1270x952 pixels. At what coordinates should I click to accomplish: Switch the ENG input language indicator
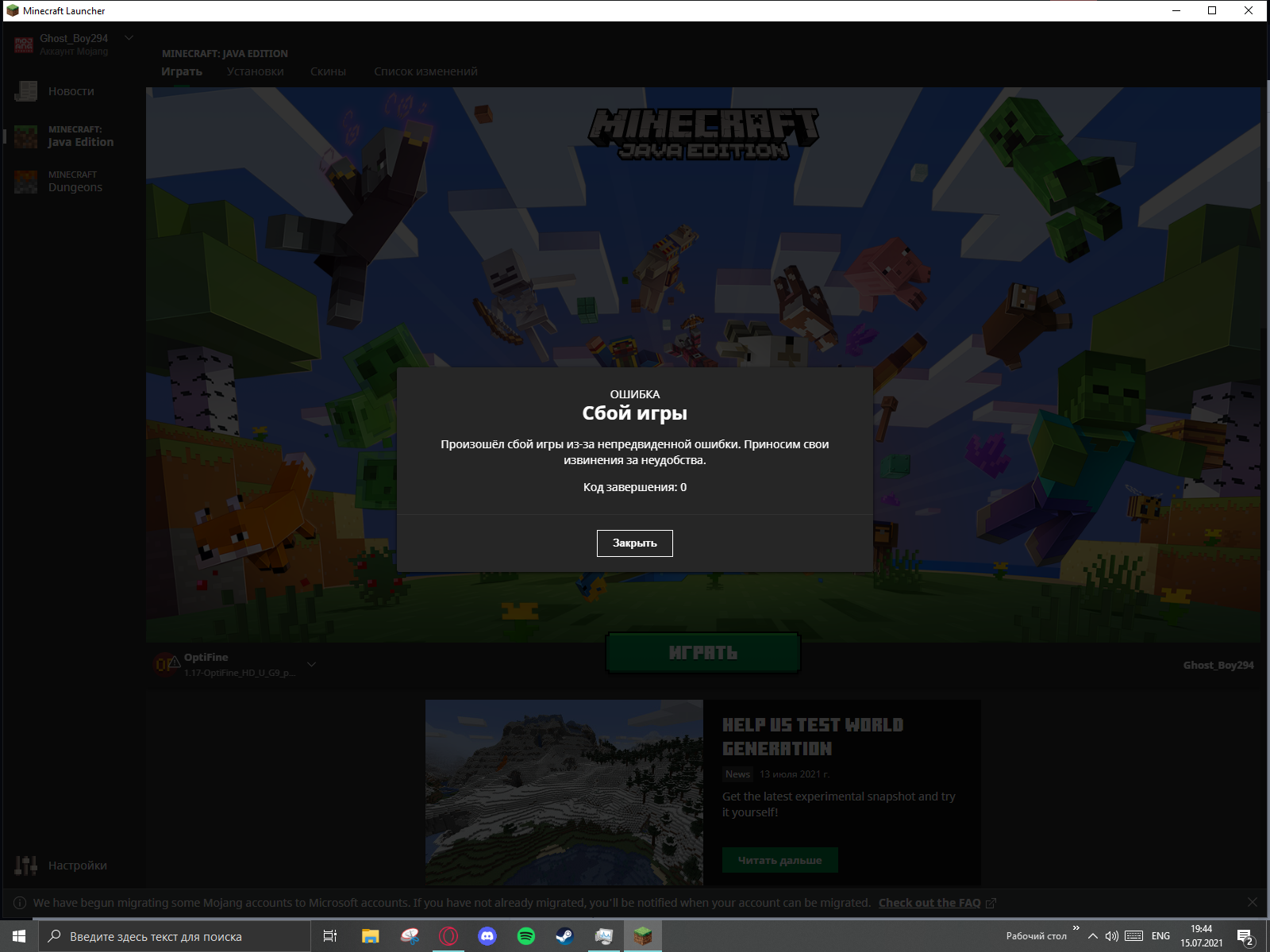click(x=1160, y=936)
